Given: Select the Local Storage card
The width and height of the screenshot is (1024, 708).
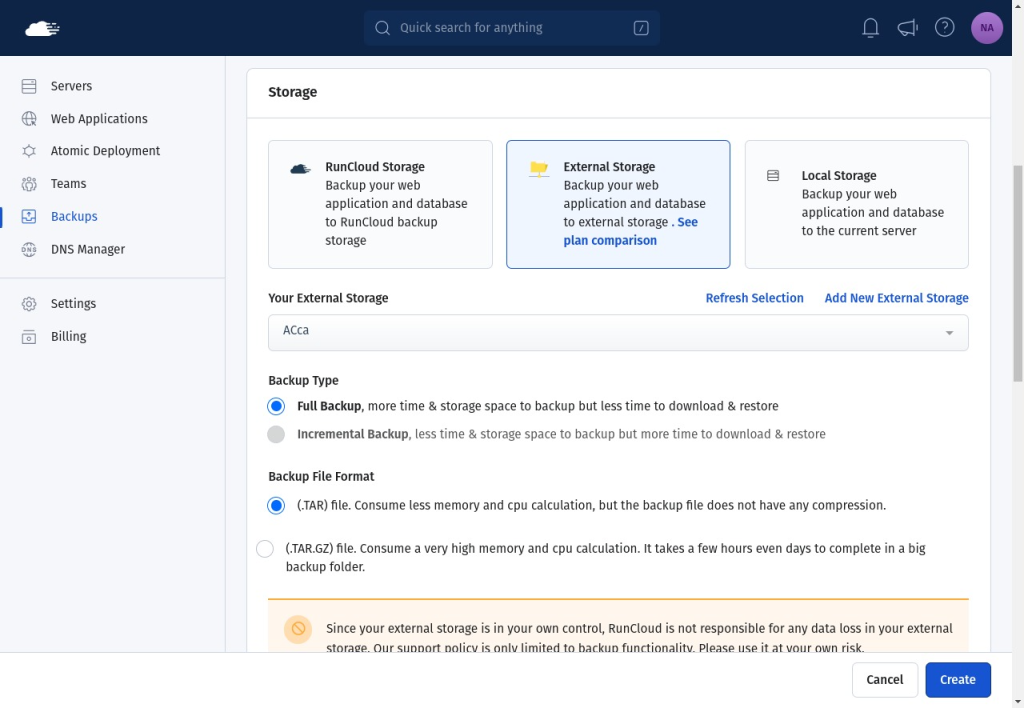Looking at the screenshot, I should 856,204.
